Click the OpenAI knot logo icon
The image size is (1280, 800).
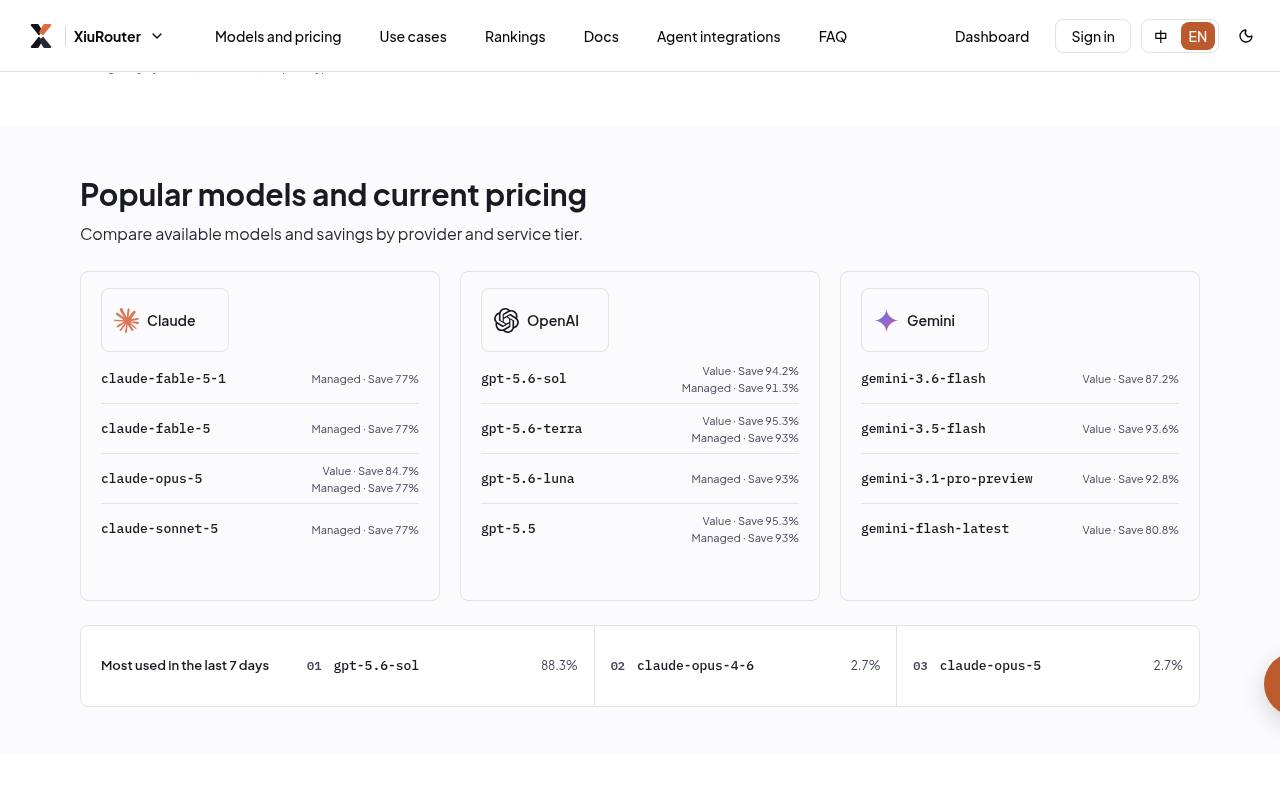click(507, 320)
